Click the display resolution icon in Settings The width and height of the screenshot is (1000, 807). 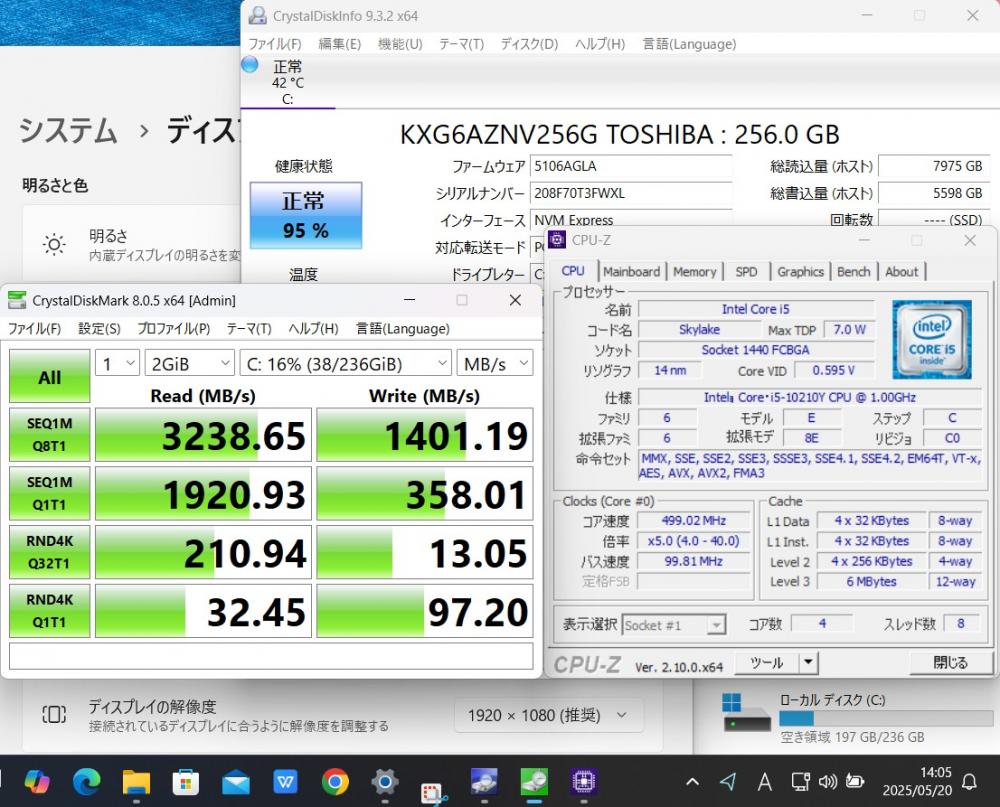tap(54, 714)
